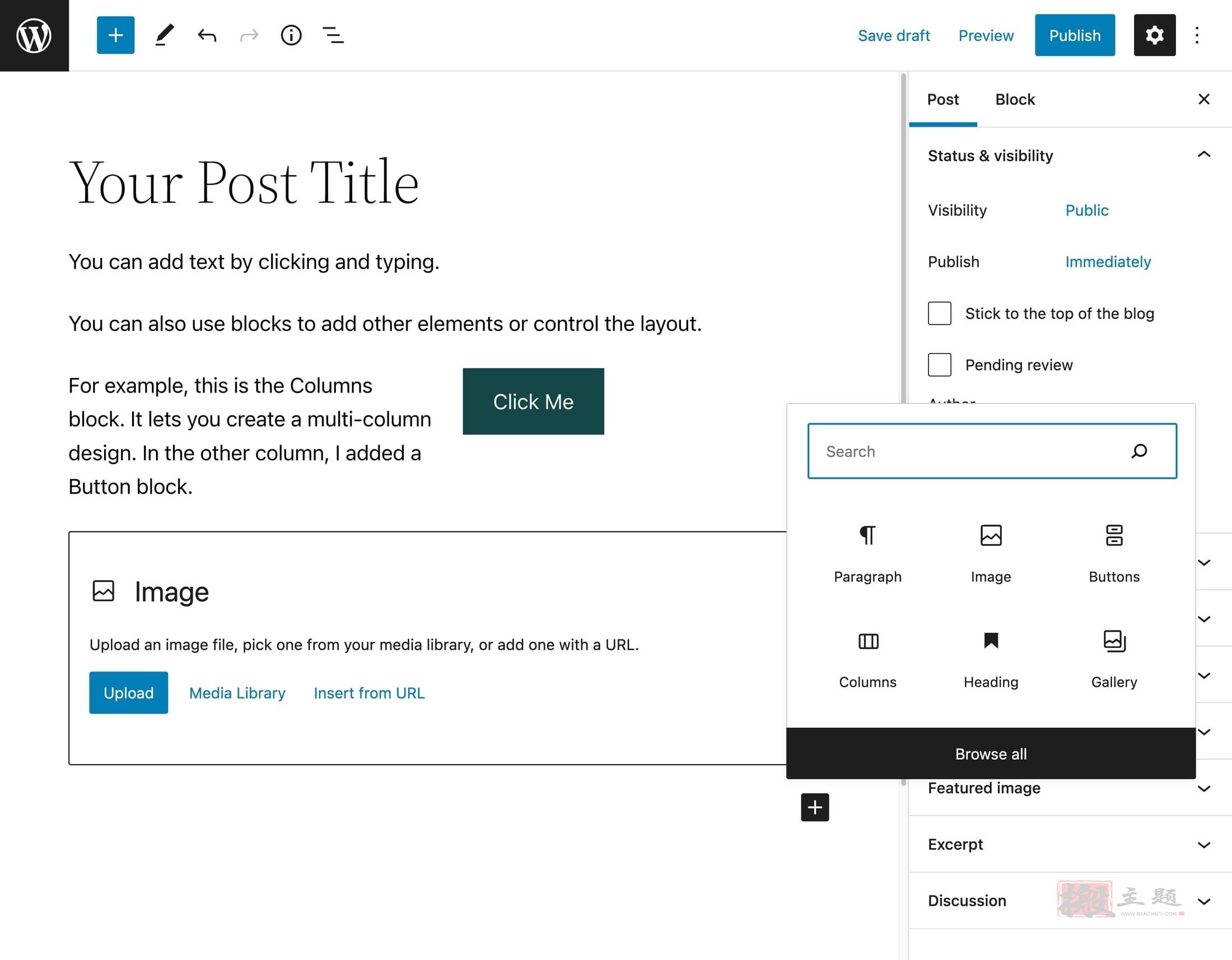
Task: Expand the Excerpt panel
Action: pyautogui.click(x=1070, y=845)
